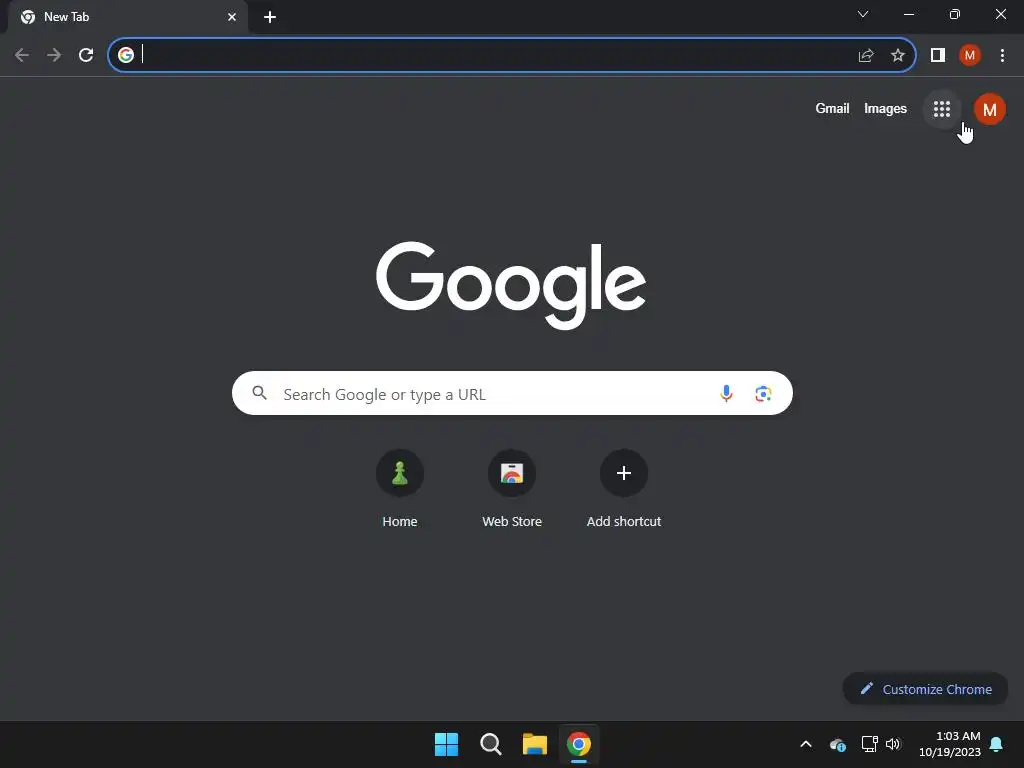Open Windows taskbar search
The image size is (1024, 768).
coord(490,744)
